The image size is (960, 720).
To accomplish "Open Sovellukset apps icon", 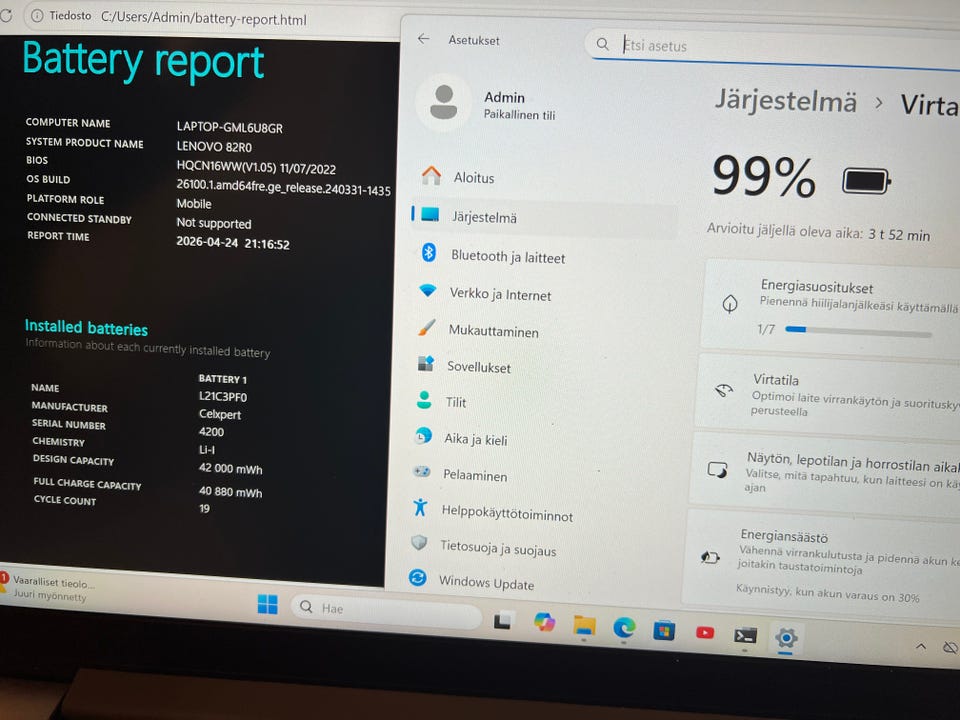I will coord(426,364).
